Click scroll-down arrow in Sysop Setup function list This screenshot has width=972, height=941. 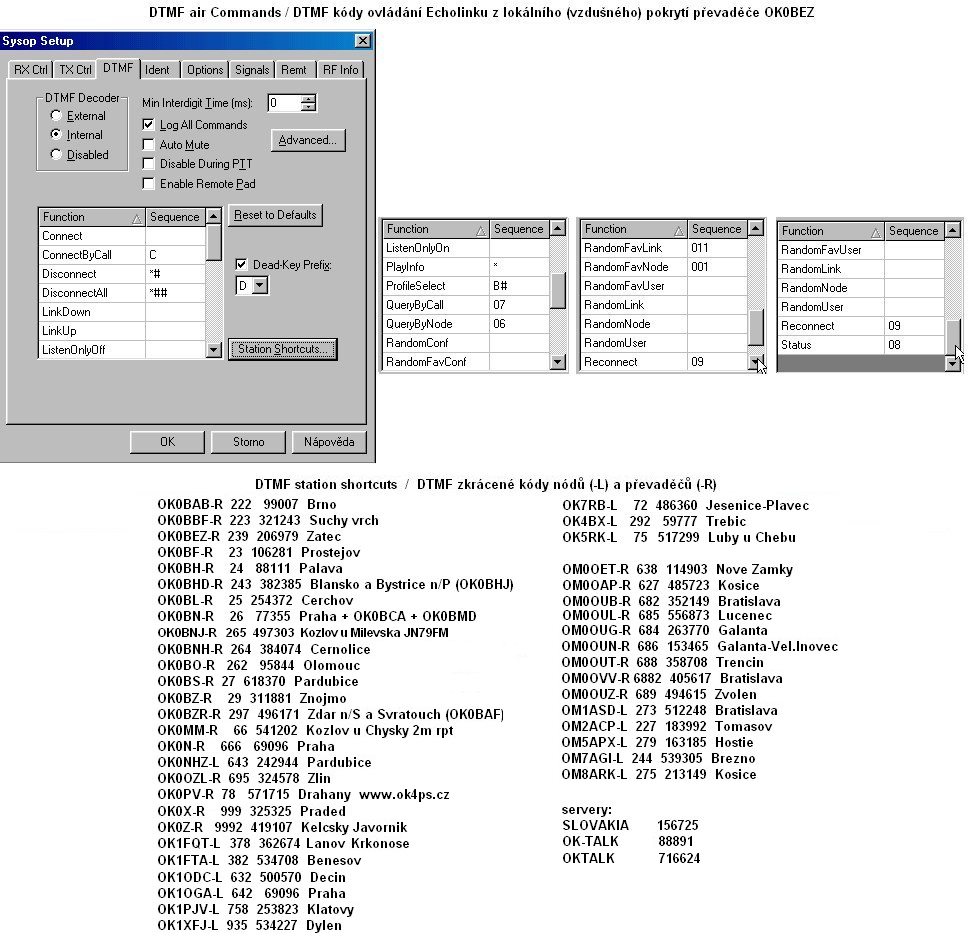click(213, 350)
